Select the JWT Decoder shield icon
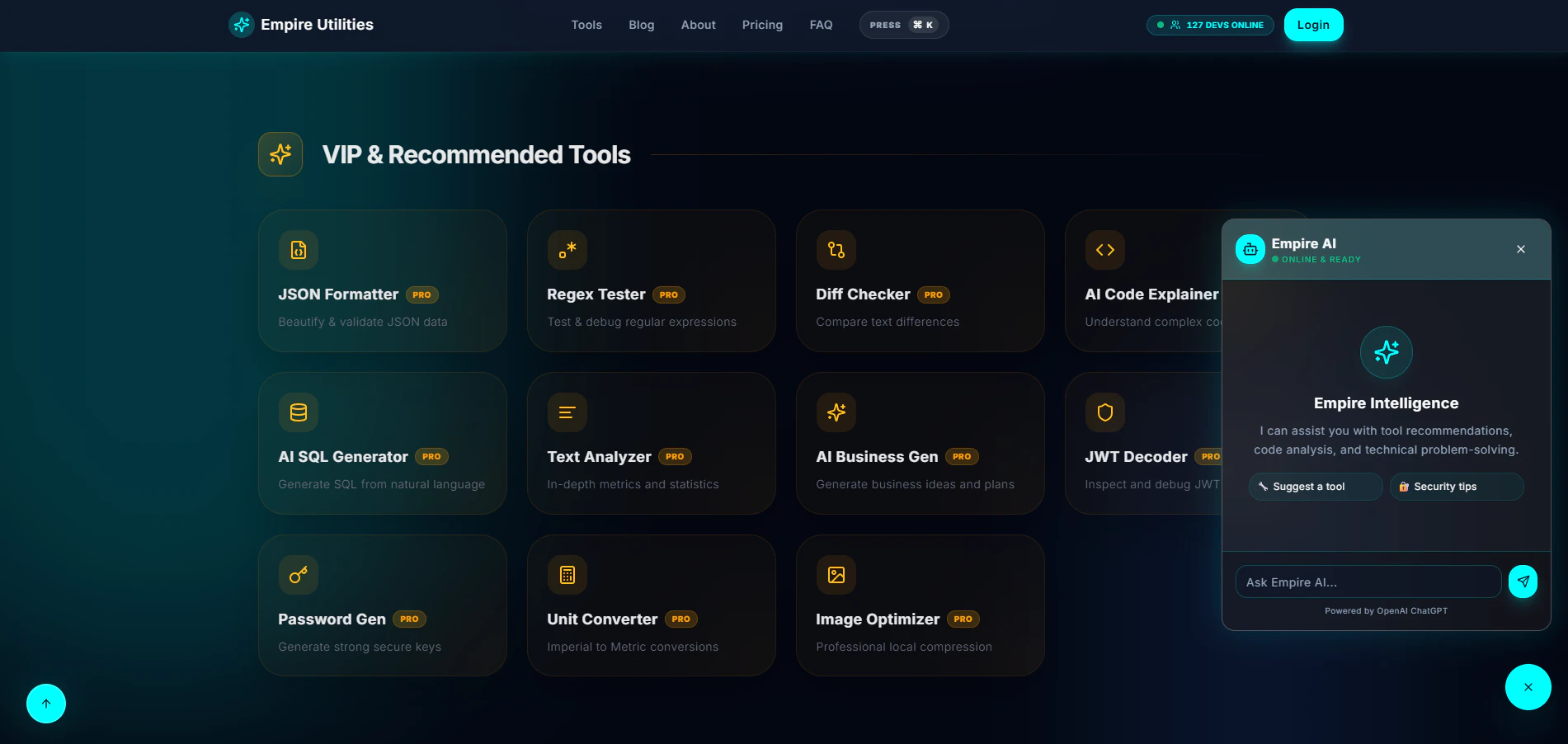Viewport: 1568px width, 744px height. 1104,412
